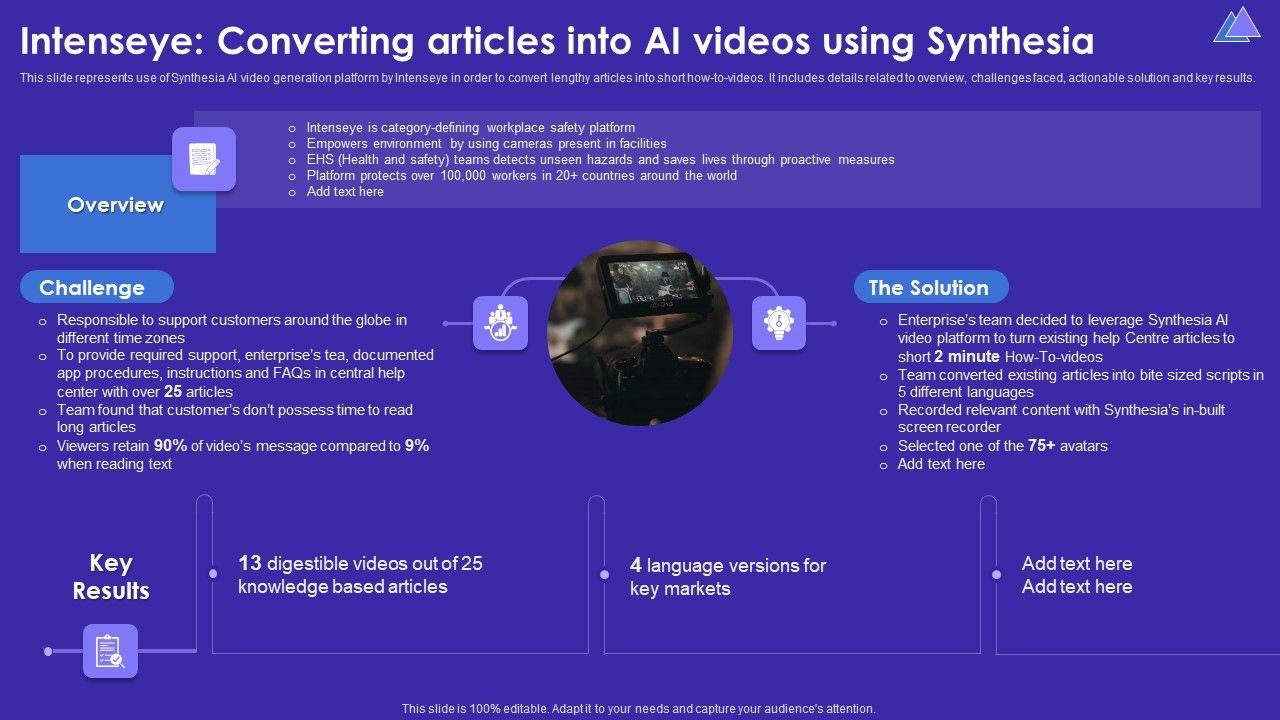Click "Team converted existing articles into bite sized scripts"
Screen dimensions: 1280x720
pos(1081,383)
